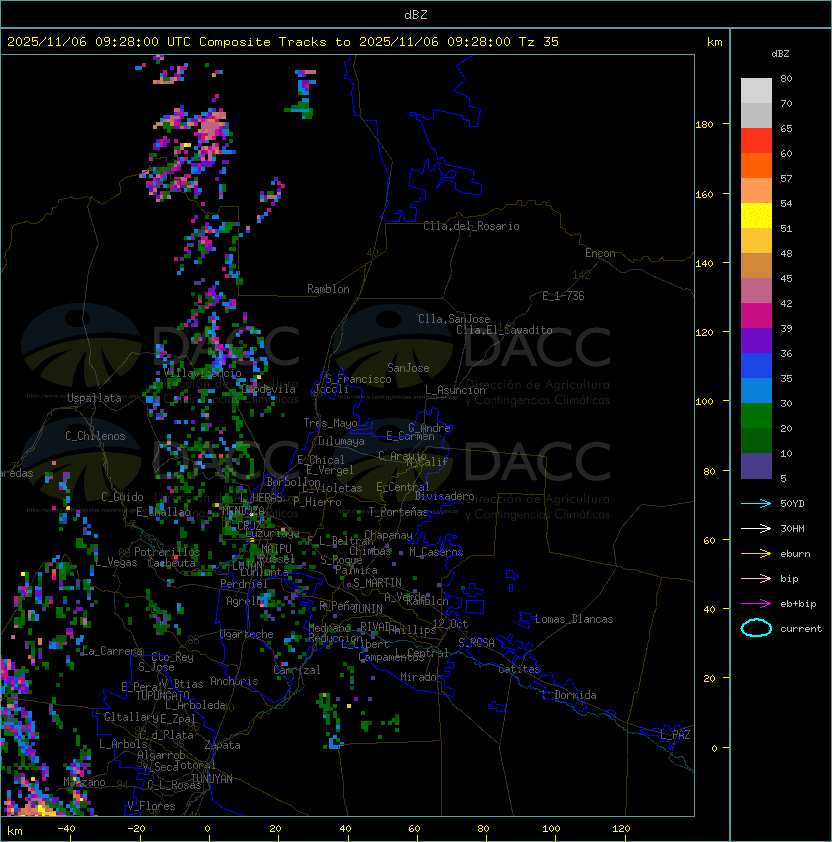Click the yellow eburn arrow in legend
Viewport: 832px width, 842px height.
(756, 554)
